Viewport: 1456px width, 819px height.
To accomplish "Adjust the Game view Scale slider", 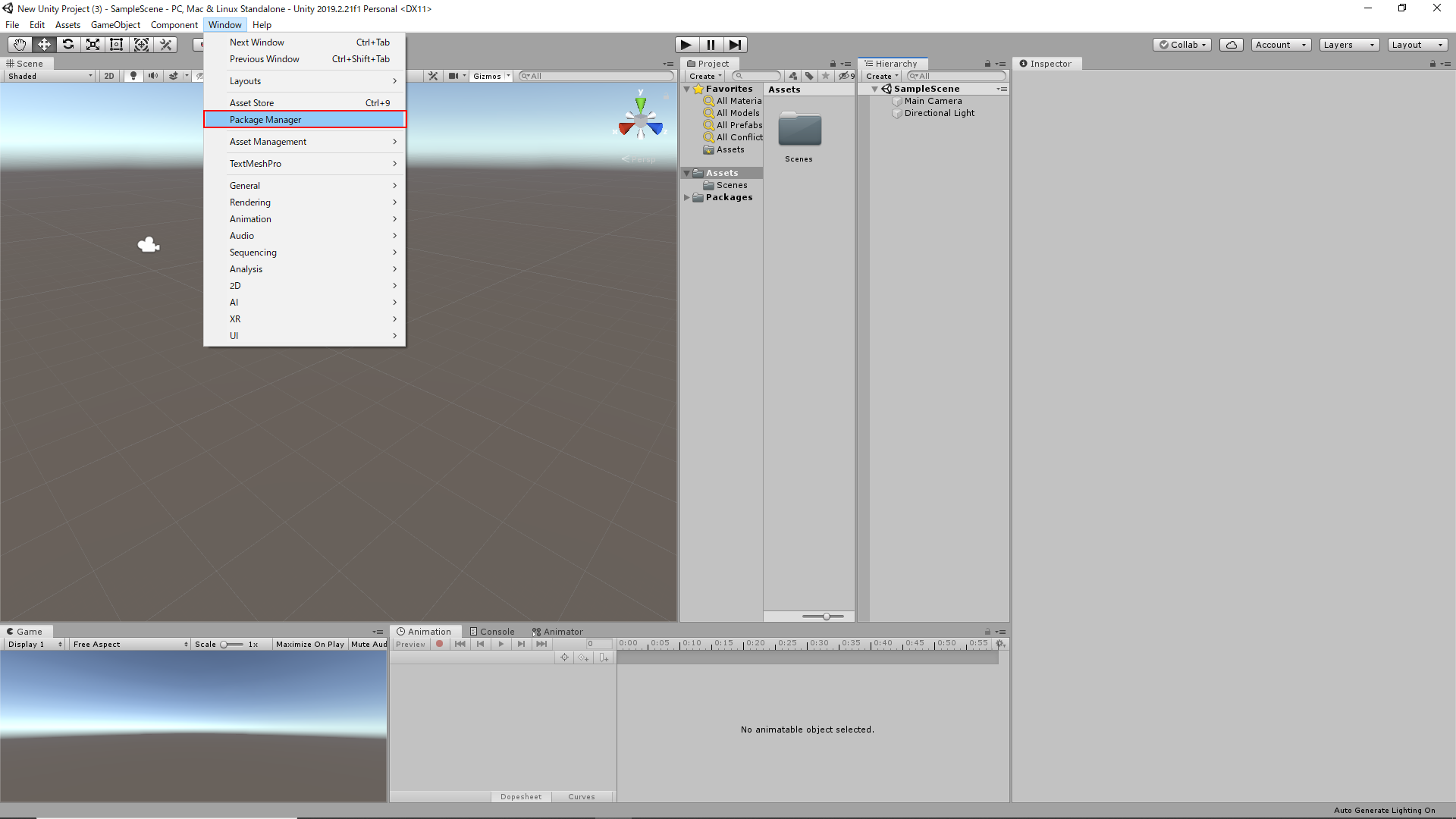I will tap(232, 644).
